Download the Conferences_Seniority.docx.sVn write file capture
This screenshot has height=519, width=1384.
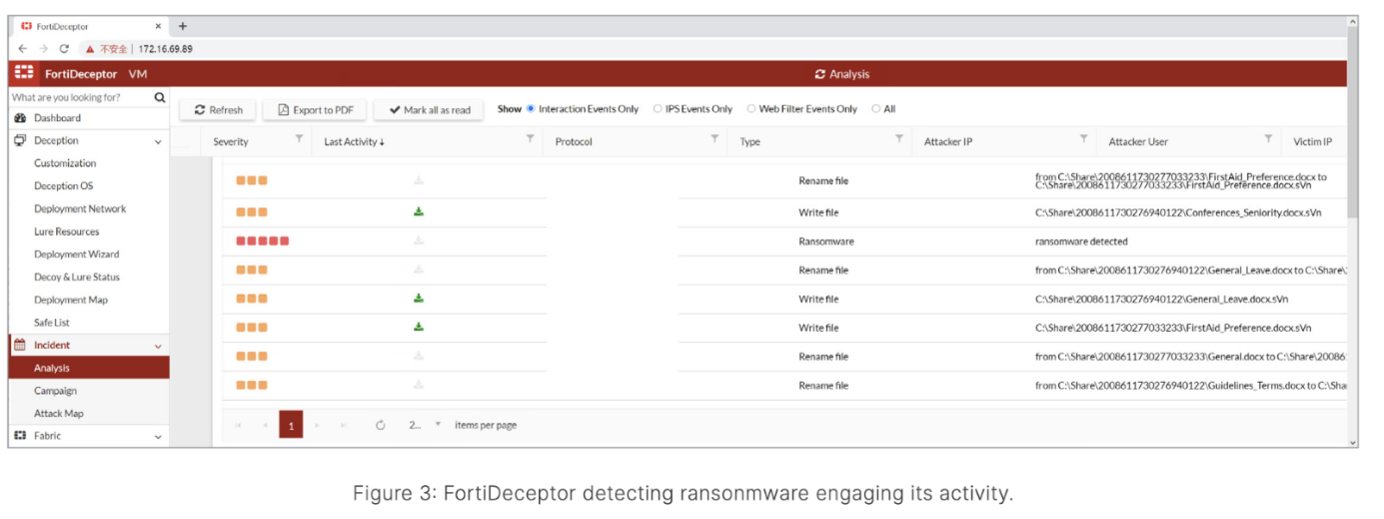tap(419, 212)
